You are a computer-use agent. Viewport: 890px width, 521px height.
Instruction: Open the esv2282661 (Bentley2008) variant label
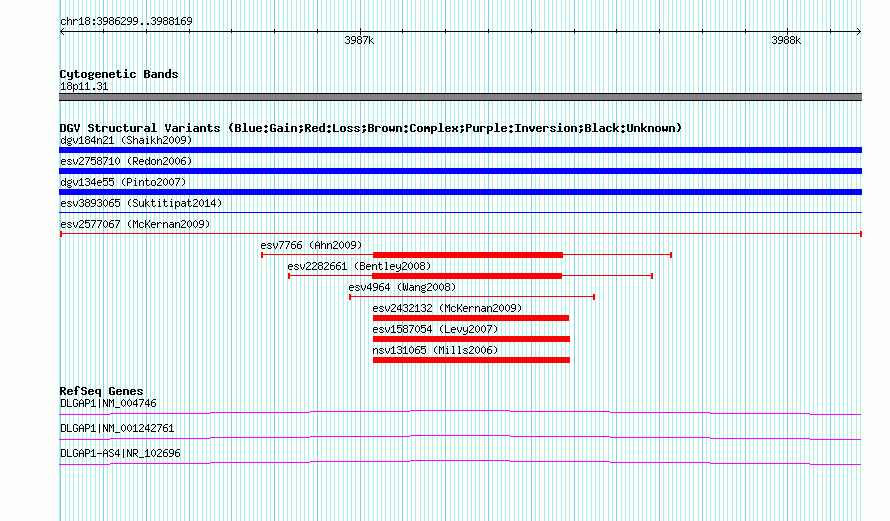[359, 266]
